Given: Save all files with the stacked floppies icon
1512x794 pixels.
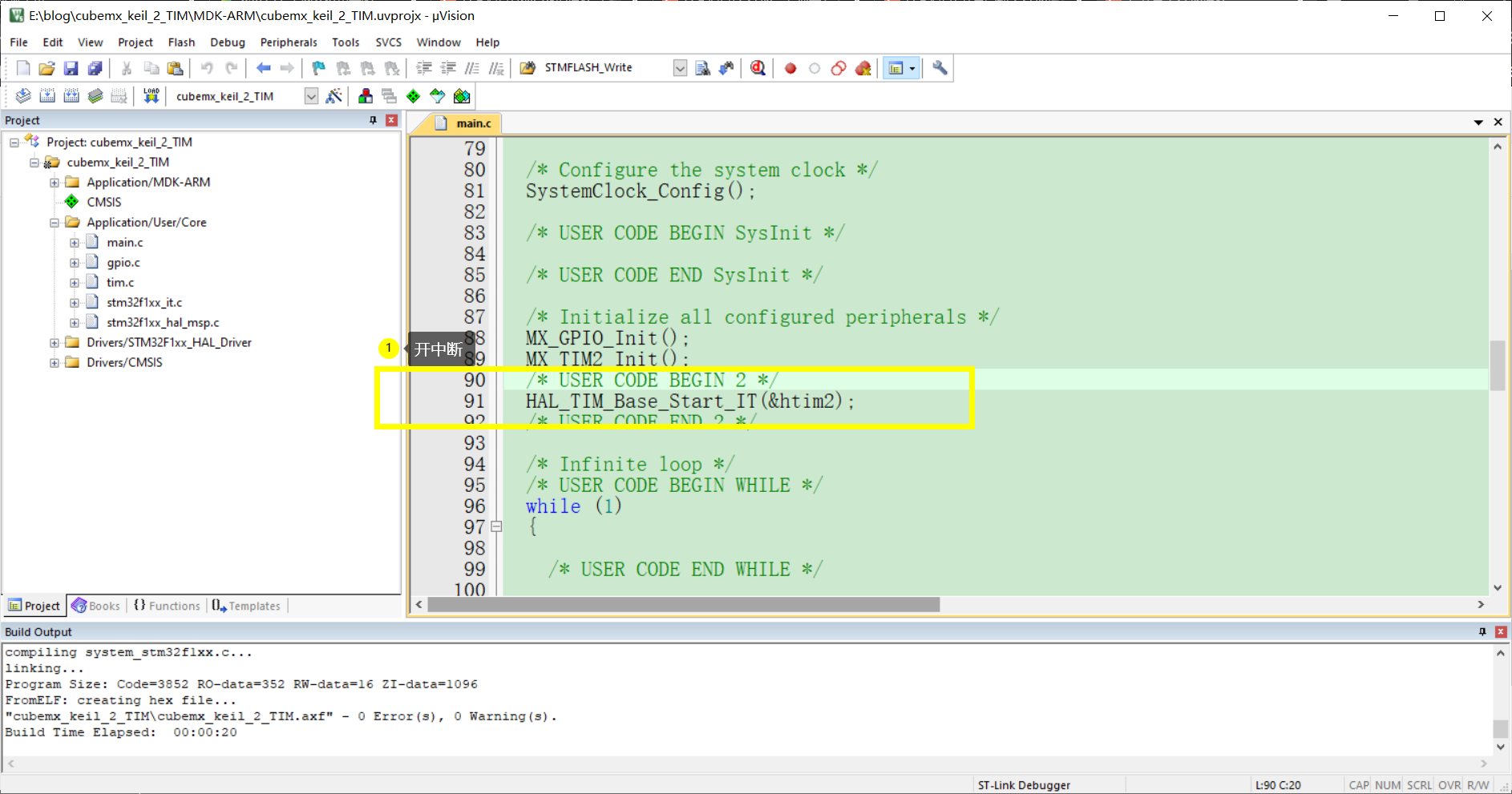Looking at the screenshot, I should coord(95,68).
